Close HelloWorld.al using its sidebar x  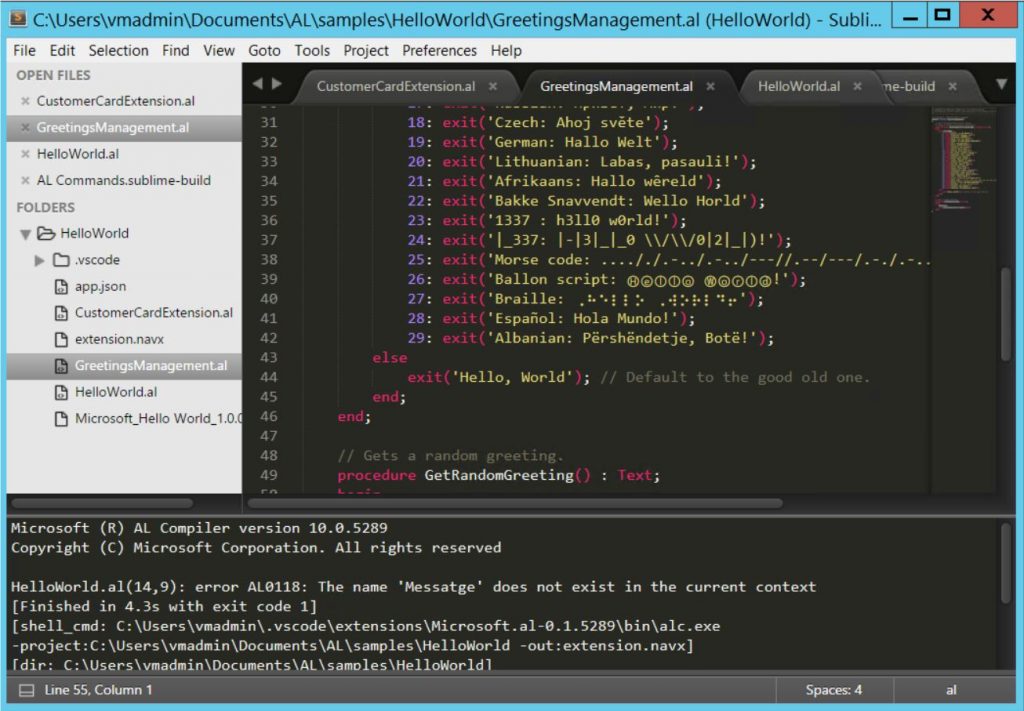click(x=25, y=154)
